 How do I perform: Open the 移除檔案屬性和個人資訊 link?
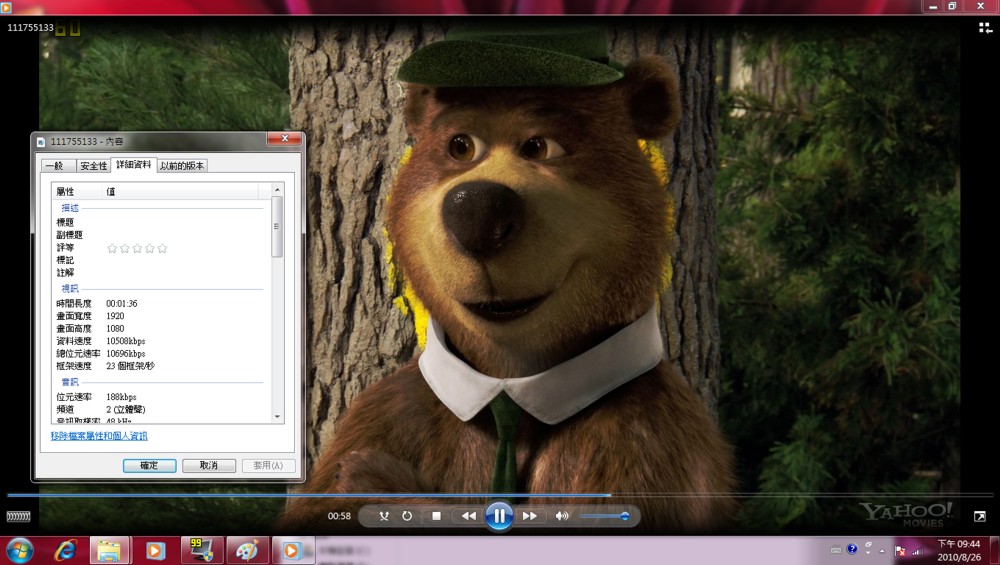pyautogui.click(x=99, y=436)
